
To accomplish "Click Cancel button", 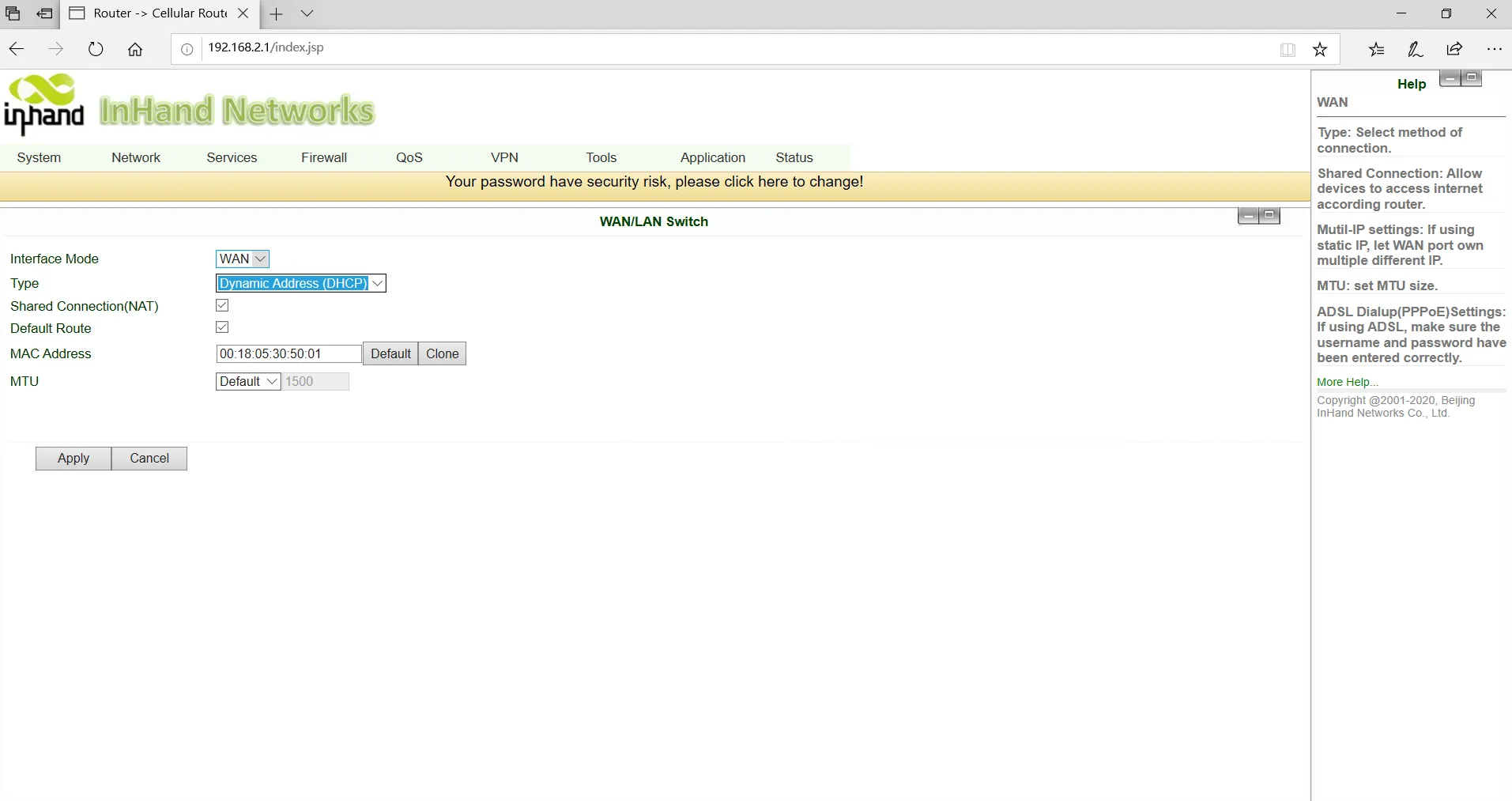I will tap(149, 459).
